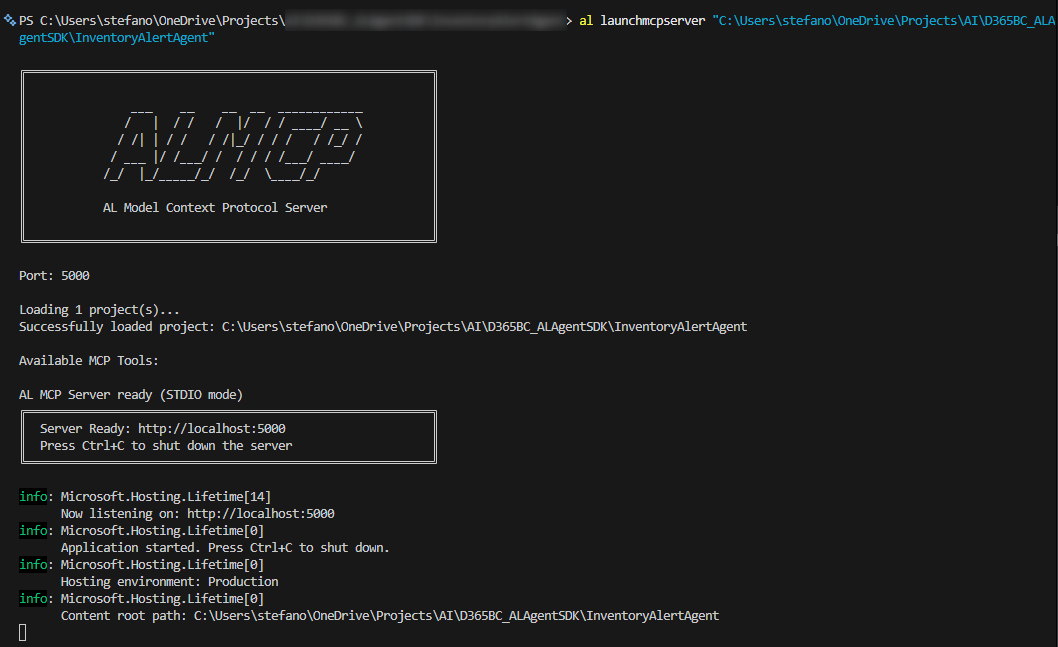Click the "Port: 5000" line
1058x647 pixels.
(x=54, y=275)
